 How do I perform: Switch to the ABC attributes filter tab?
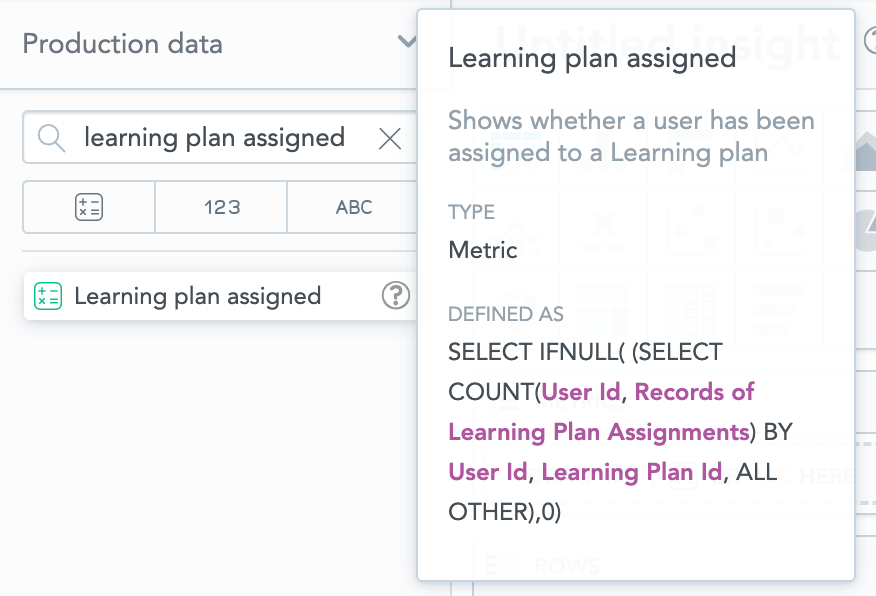coord(353,207)
